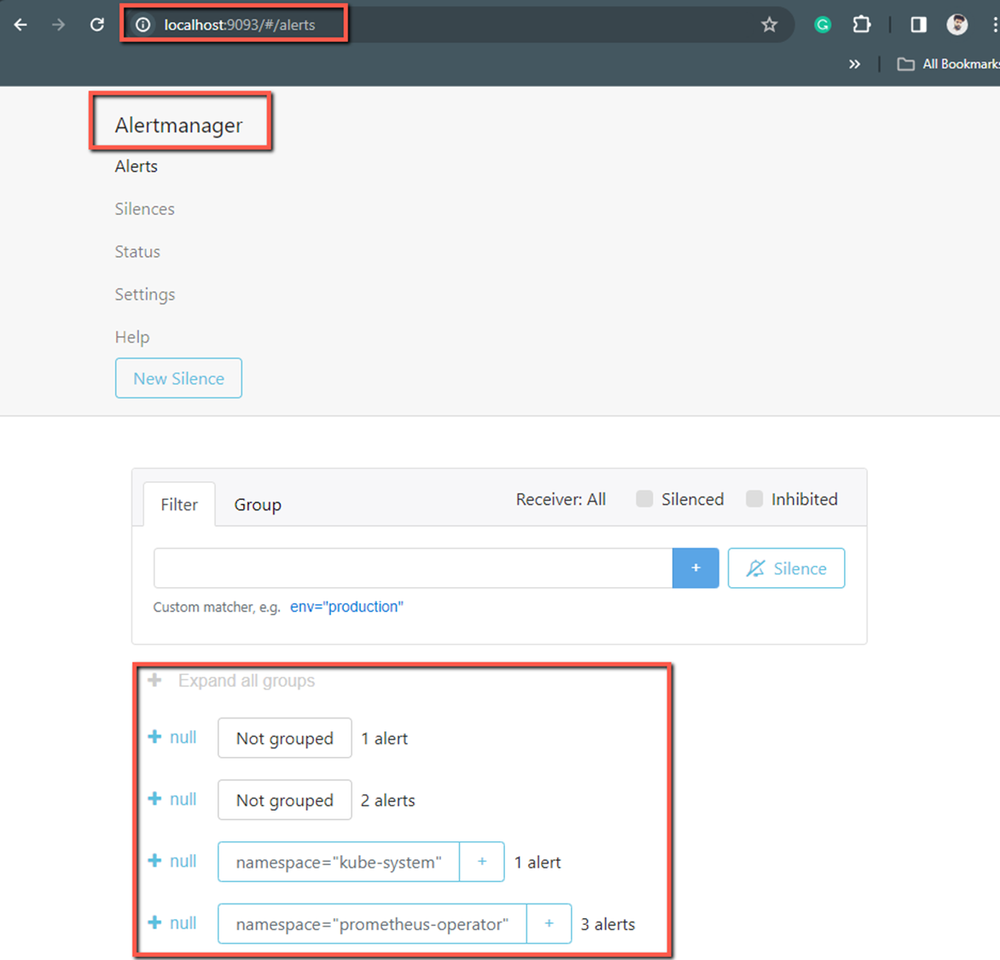Open the browser extensions puzzle icon
This screenshot has height=960, width=1000.
tap(861, 24)
